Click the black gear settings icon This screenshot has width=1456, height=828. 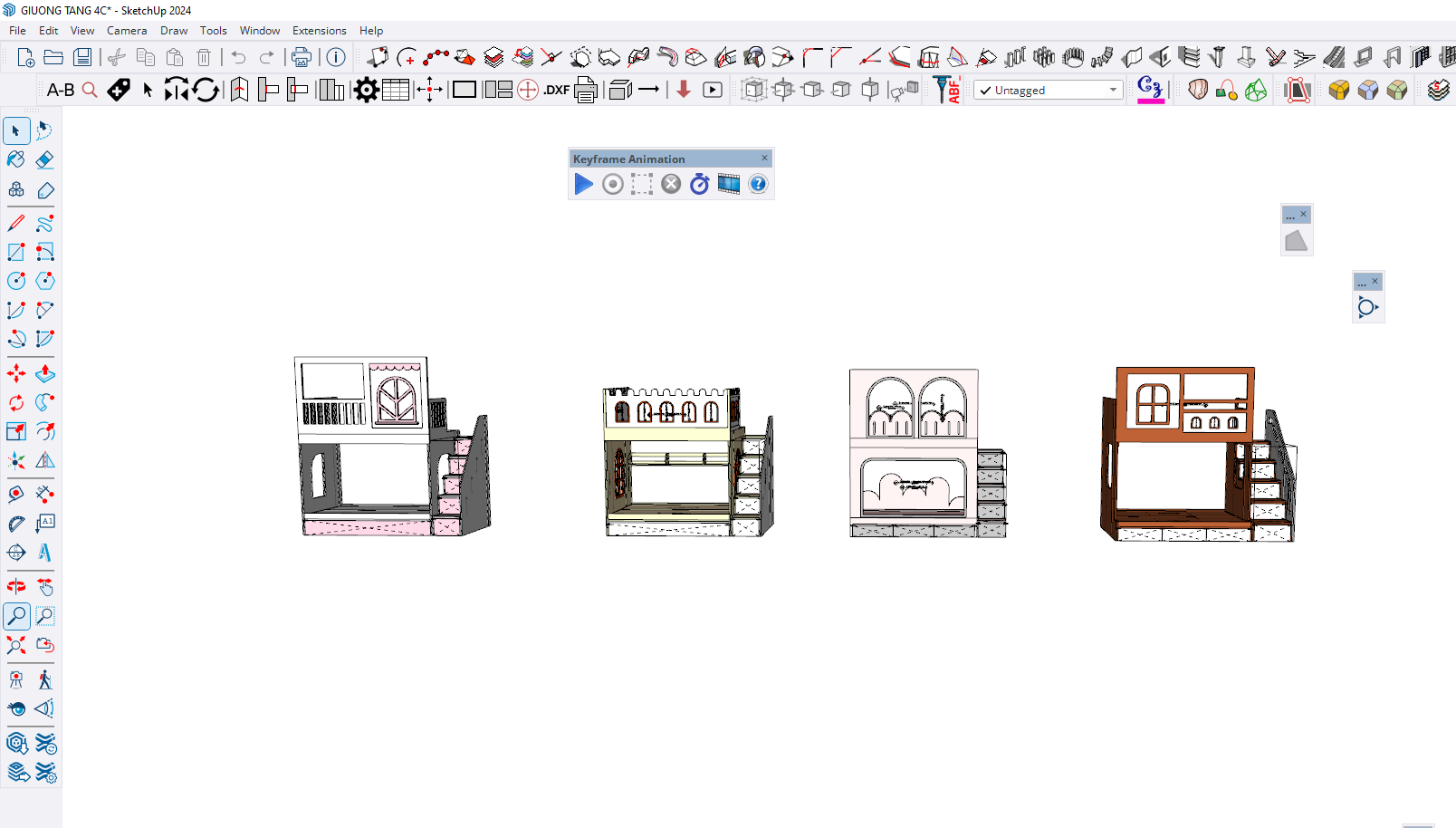pyautogui.click(x=366, y=90)
